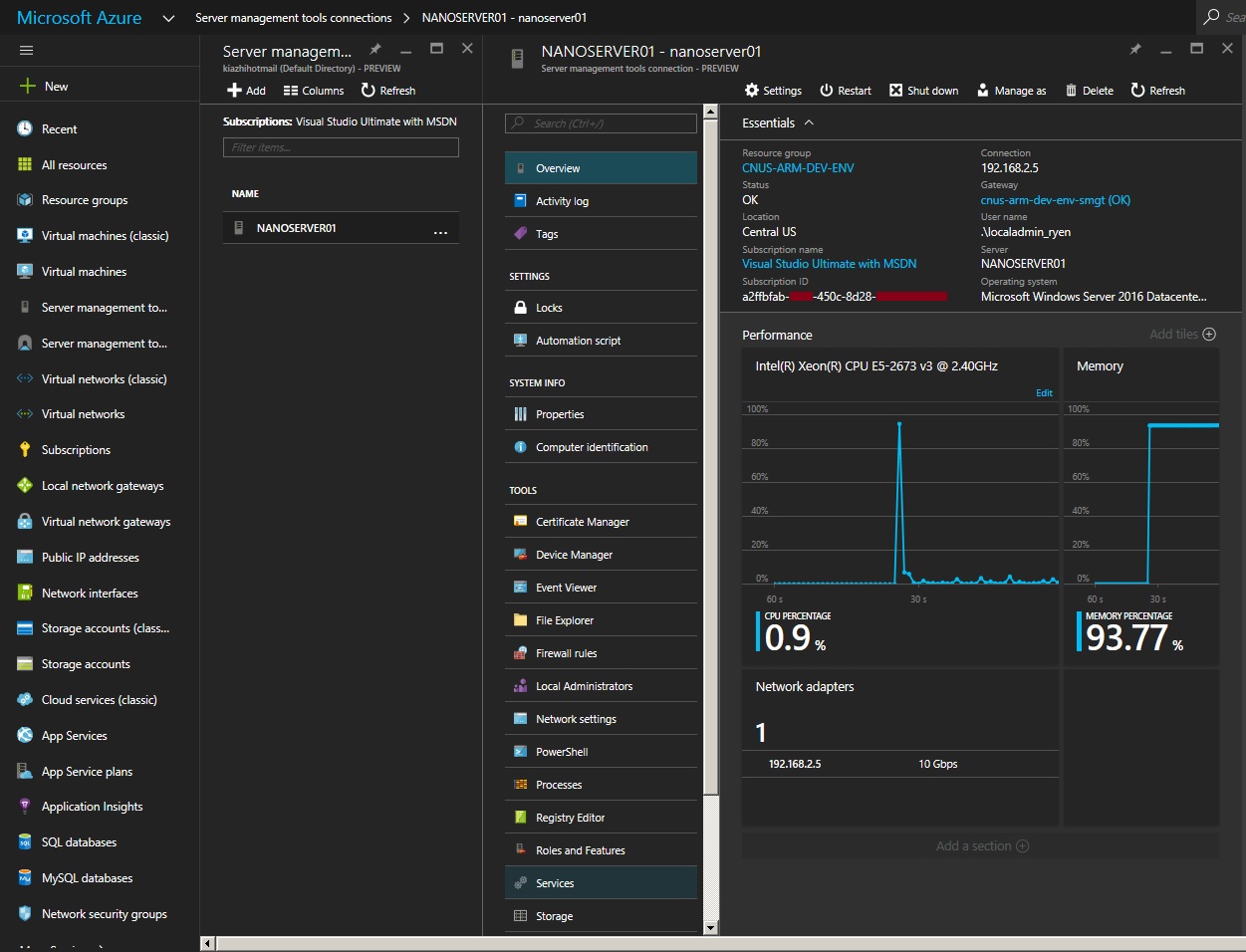Open App Services globe icon

[25, 735]
